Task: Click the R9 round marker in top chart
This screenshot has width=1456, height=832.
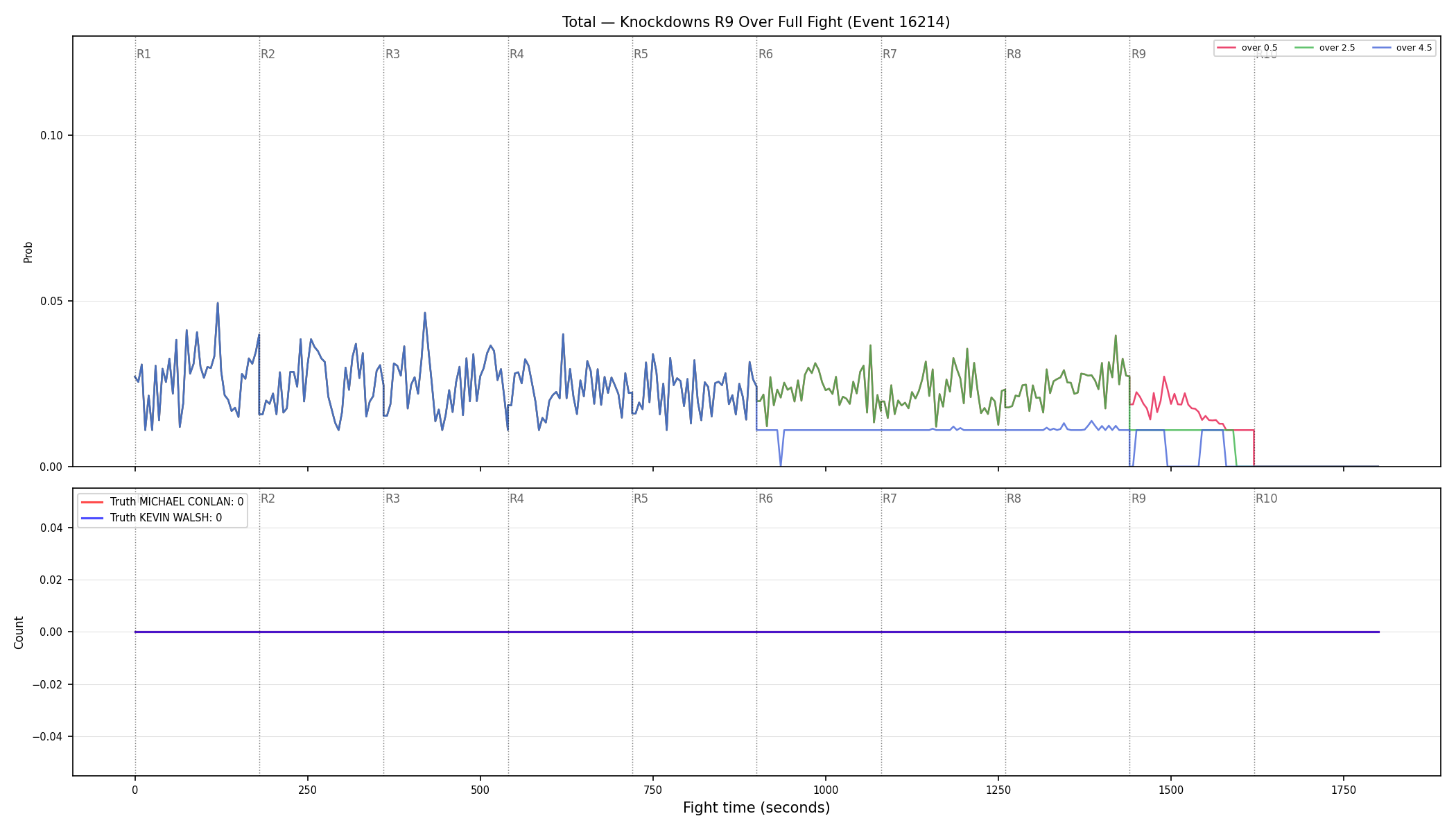Action: point(1138,54)
